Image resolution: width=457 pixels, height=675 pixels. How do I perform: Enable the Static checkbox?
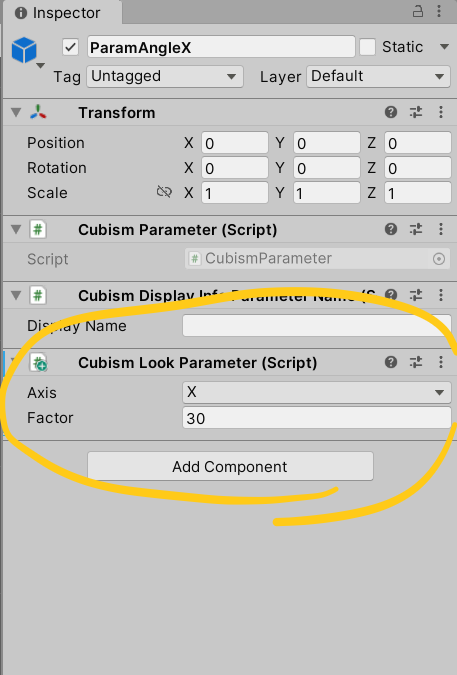pyautogui.click(x=367, y=47)
